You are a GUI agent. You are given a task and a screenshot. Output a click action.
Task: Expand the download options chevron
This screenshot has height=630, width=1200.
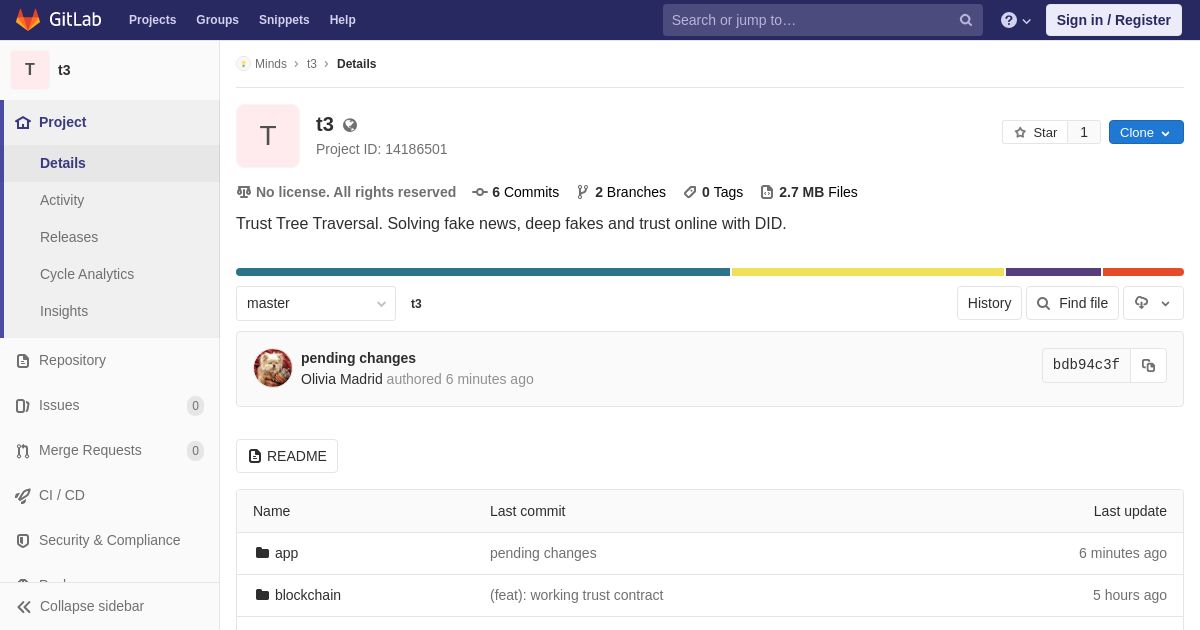point(1165,303)
